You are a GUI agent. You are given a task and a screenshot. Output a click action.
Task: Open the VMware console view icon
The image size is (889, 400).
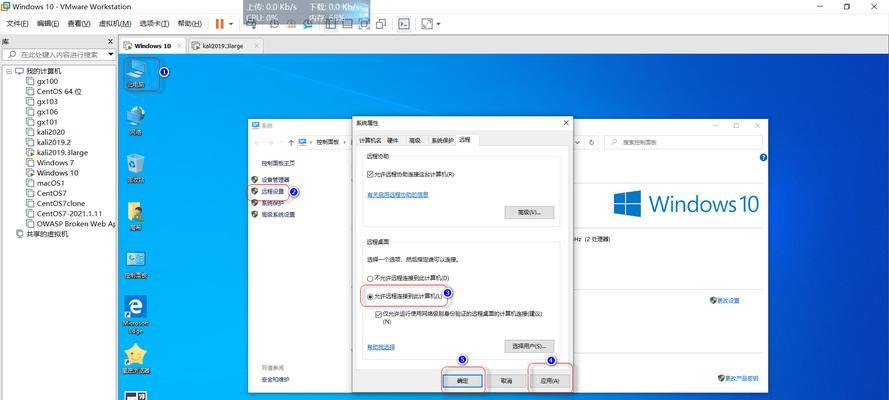(404, 24)
